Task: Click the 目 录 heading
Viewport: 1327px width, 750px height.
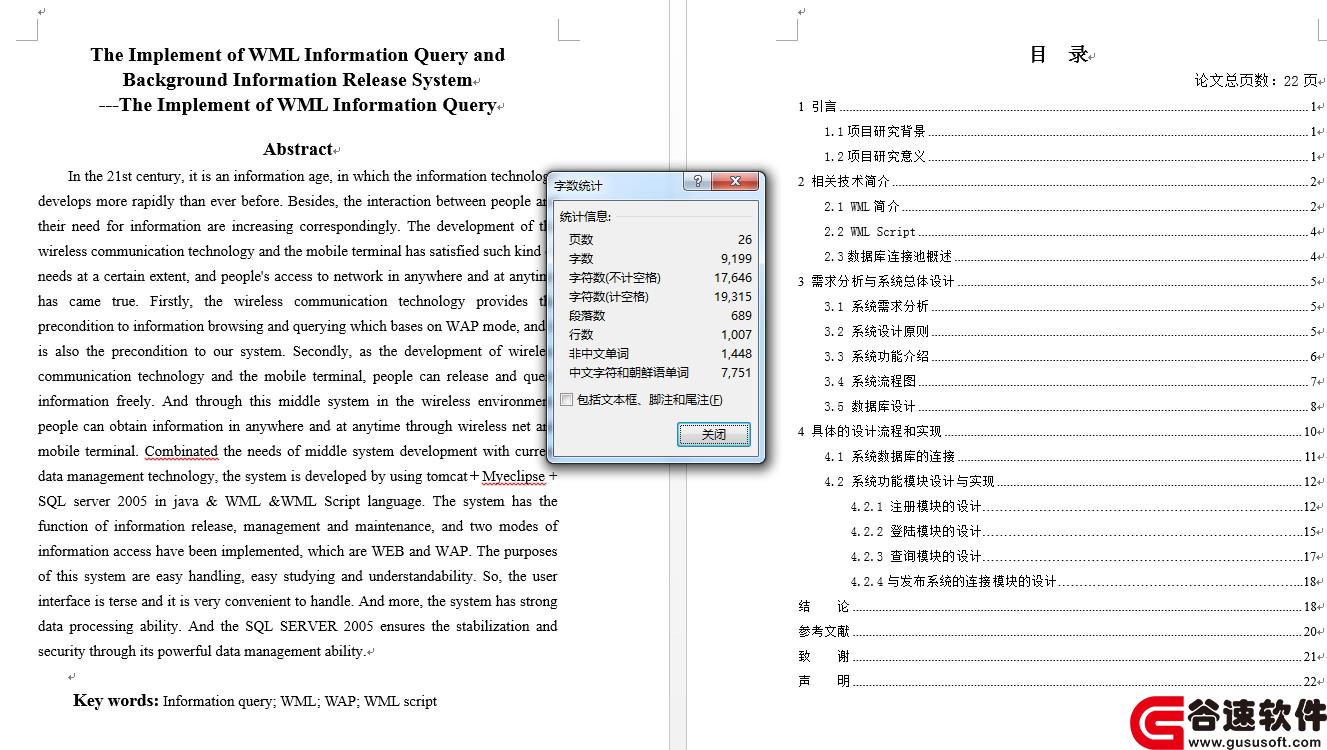Action: coord(1059,55)
